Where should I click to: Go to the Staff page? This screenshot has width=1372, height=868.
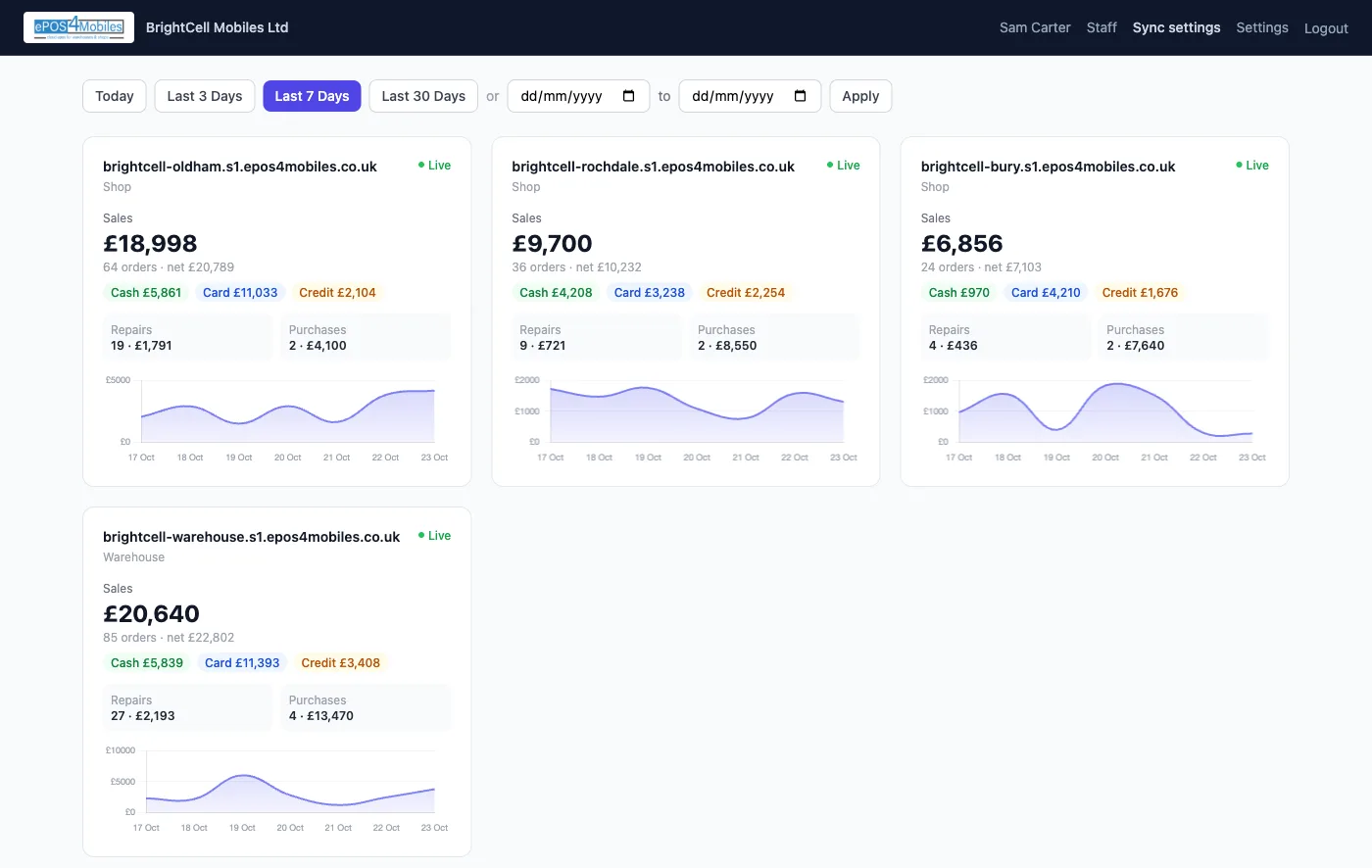(1102, 27)
